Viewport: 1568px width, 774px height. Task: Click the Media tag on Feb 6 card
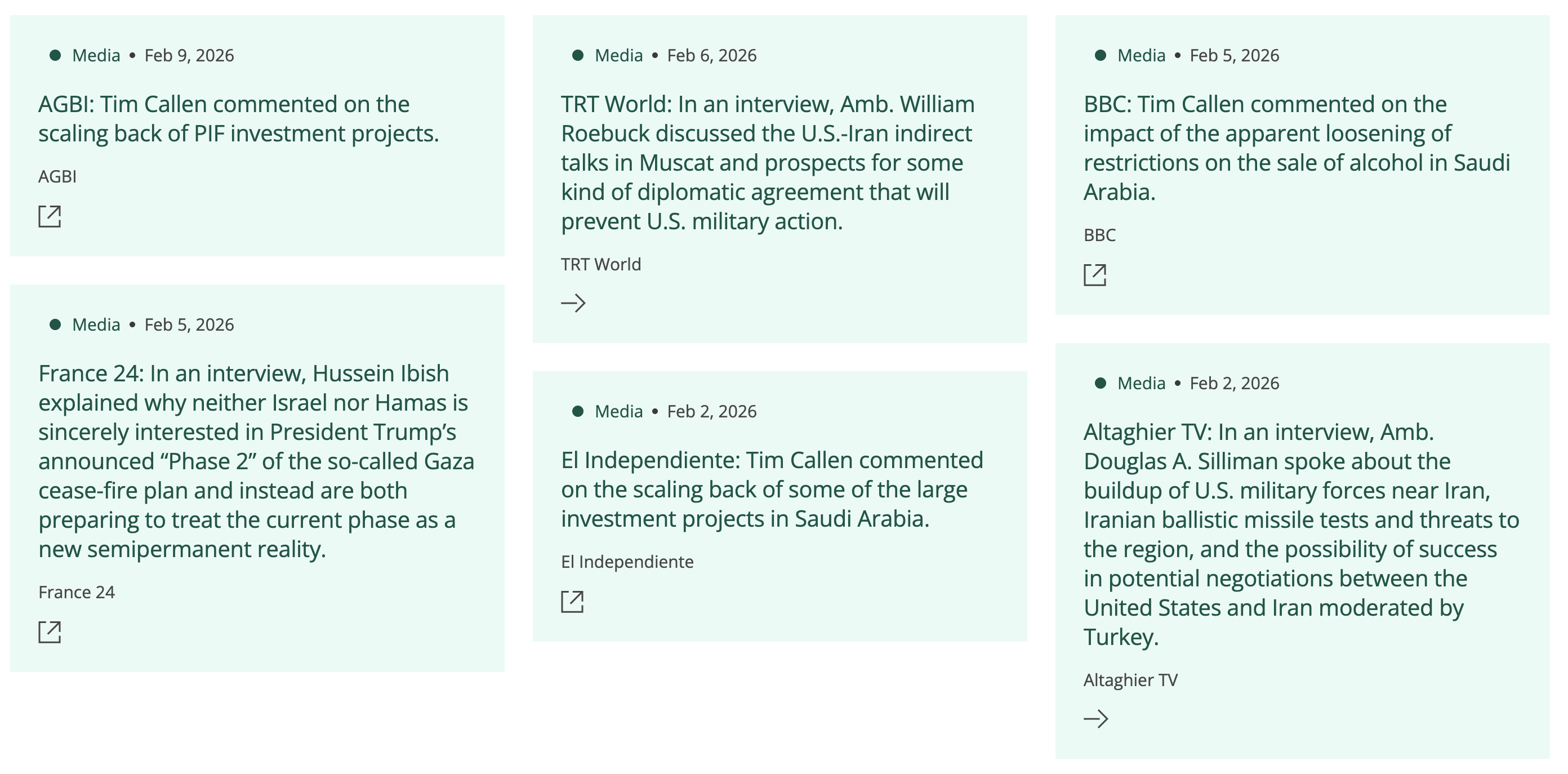[618, 55]
